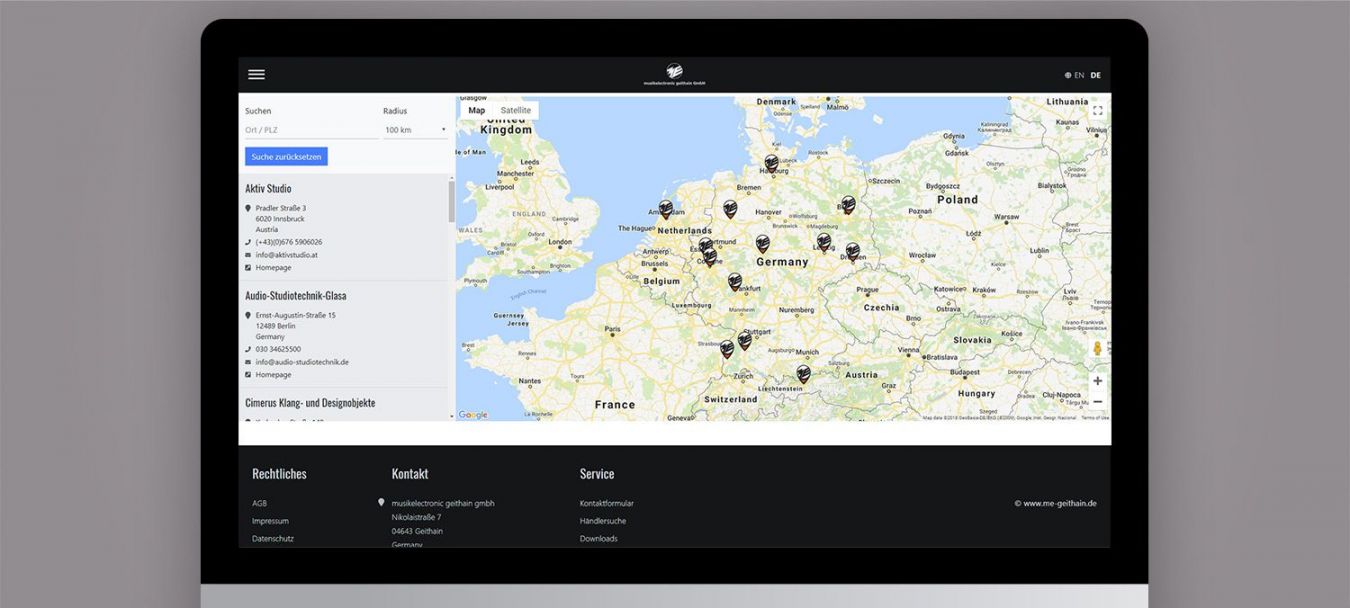Select the dealer marker near Strasbourg
Screen dimensions: 1350x608
pyautogui.click(x=727, y=349)
